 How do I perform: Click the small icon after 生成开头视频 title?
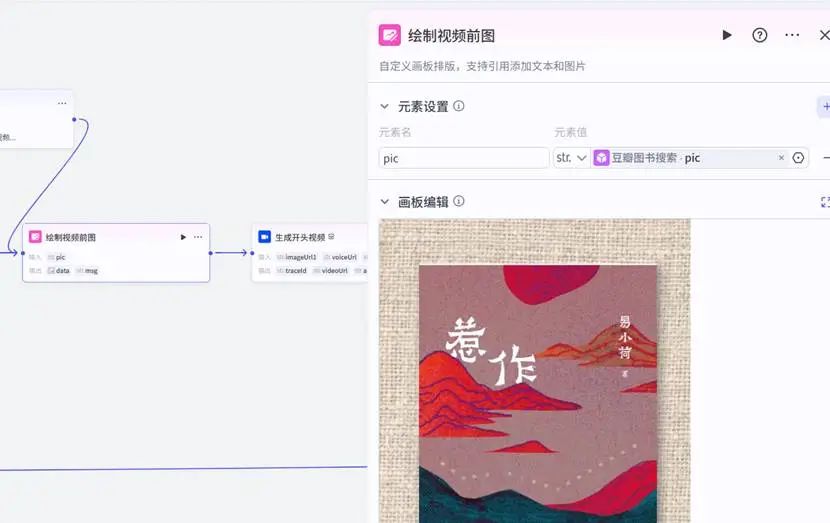pyautogui.click(x=331, y=237)
